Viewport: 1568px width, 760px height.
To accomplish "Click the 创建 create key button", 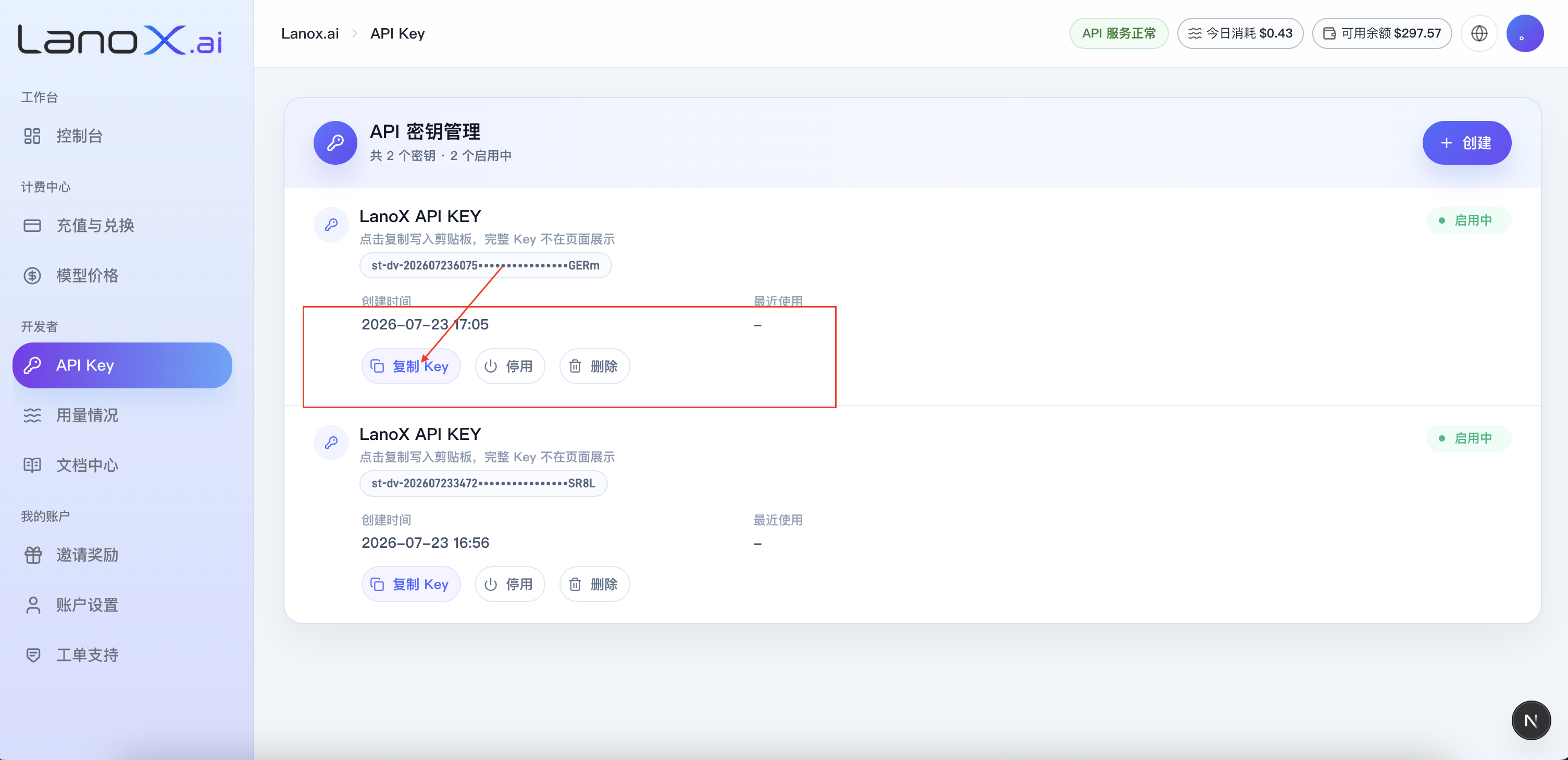I will (1466, 143).
